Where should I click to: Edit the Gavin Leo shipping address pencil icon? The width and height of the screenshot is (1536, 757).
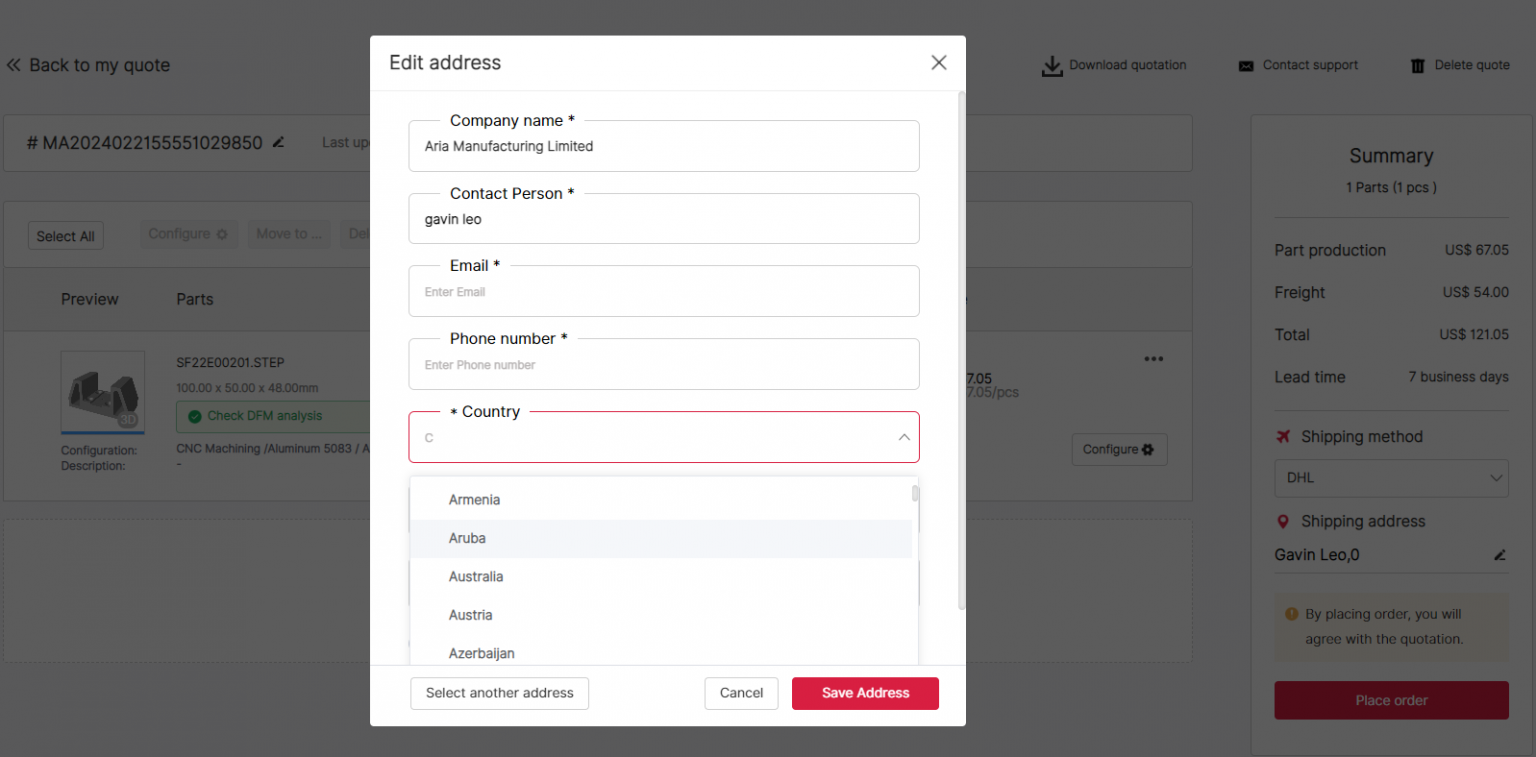pos(1500,554)
